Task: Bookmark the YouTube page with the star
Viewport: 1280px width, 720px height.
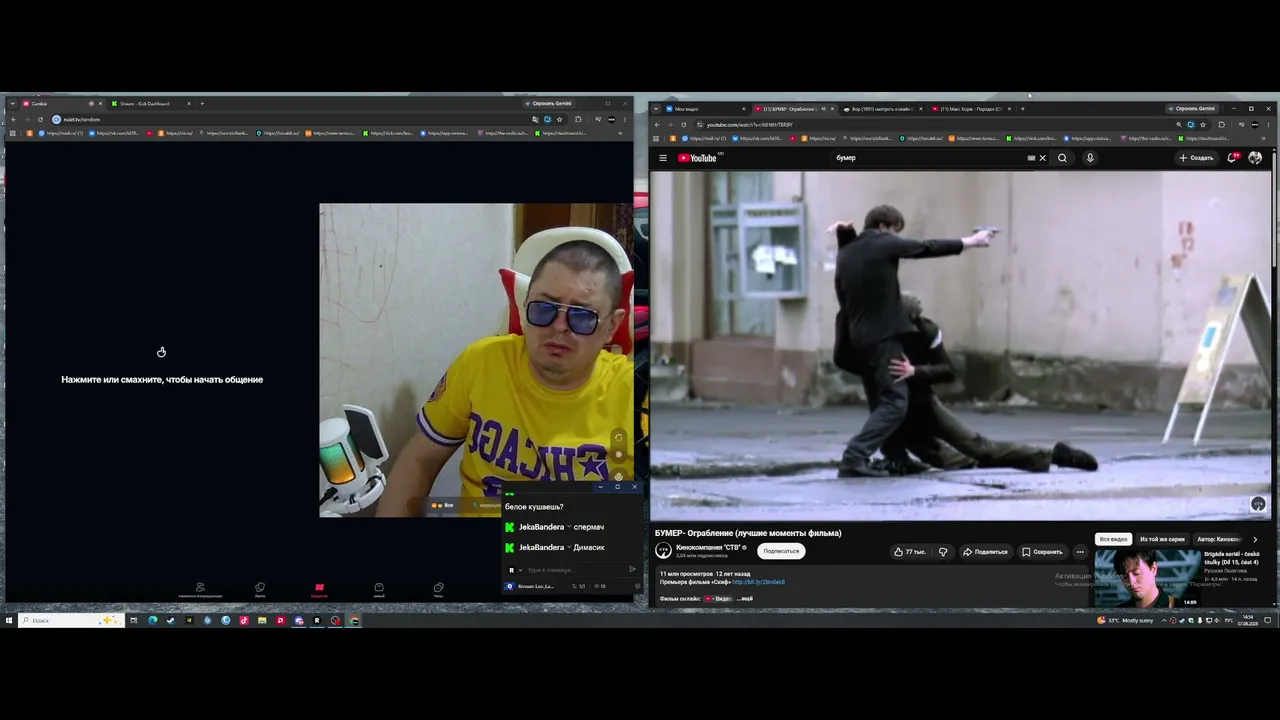Action: click(1204, 125)
